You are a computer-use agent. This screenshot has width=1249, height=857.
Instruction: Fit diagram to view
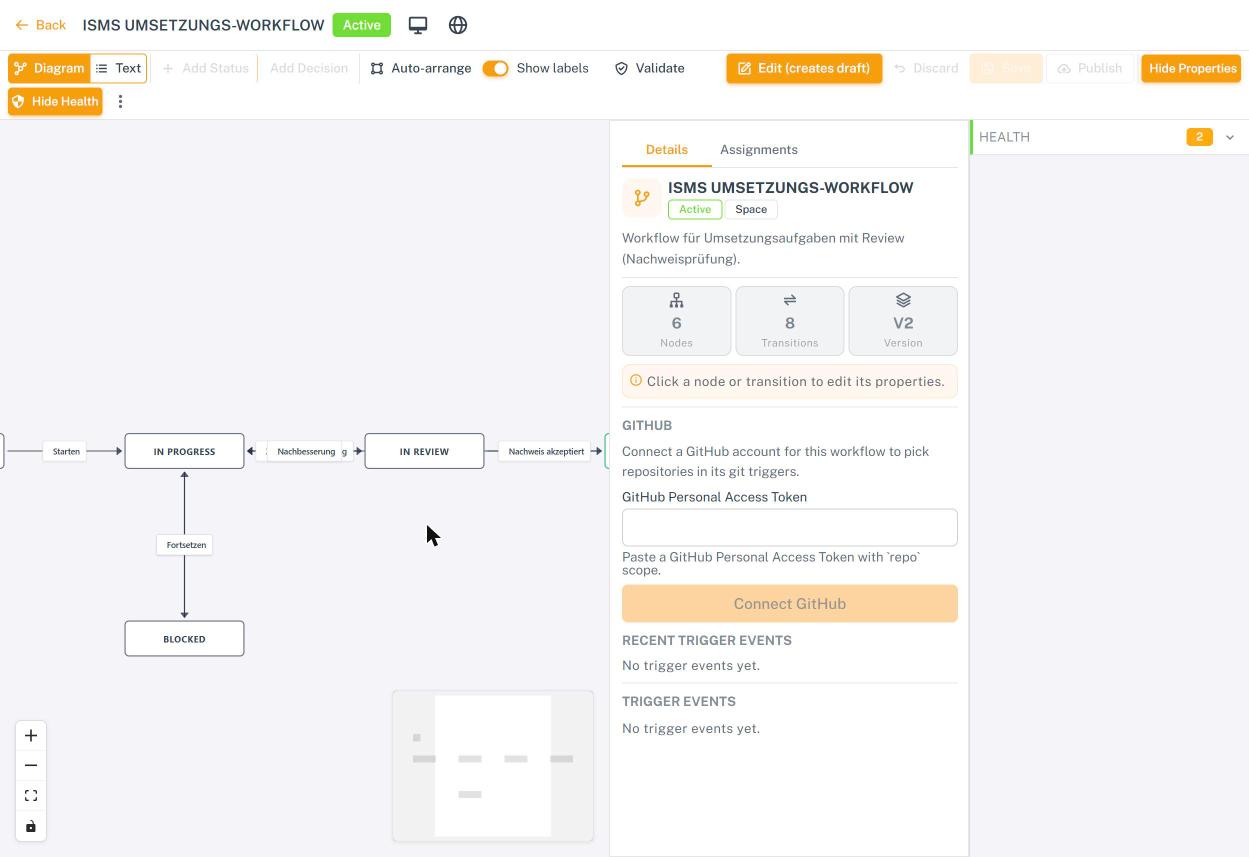[31, 796]
